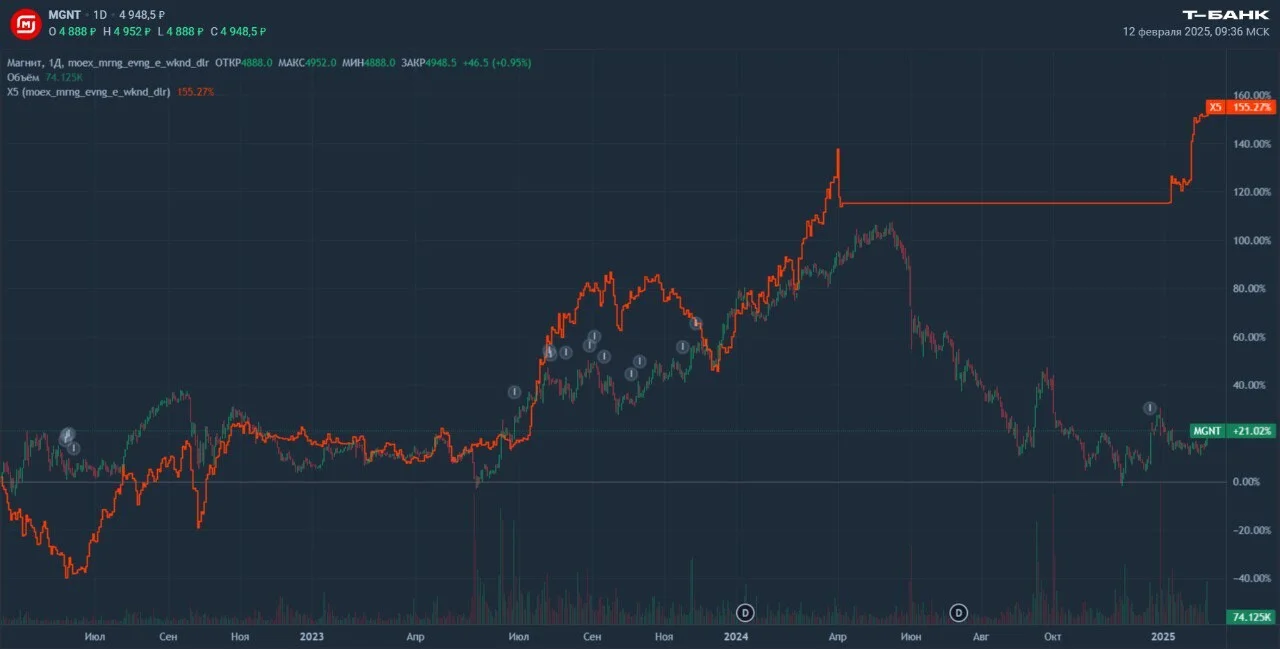Click the 1D interval label in header
This screenshot has width=1280, height=649.
pyautogui.click(x=100, y=15)
